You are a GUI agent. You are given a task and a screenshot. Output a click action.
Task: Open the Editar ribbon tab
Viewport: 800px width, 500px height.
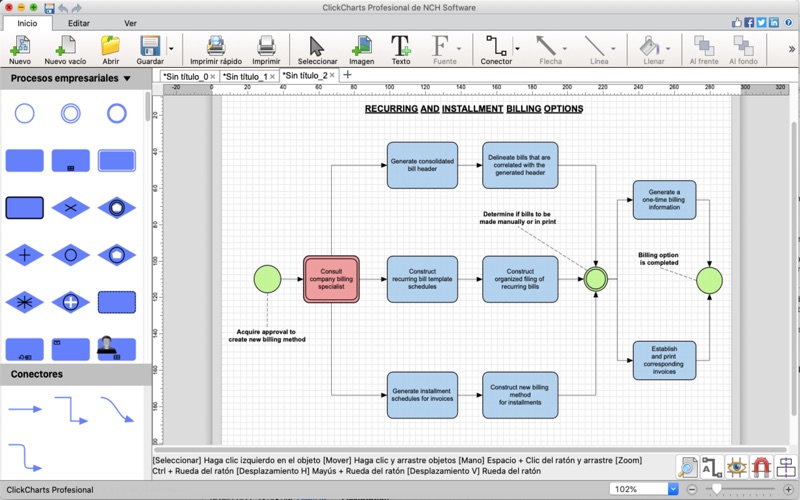[79, 23]
